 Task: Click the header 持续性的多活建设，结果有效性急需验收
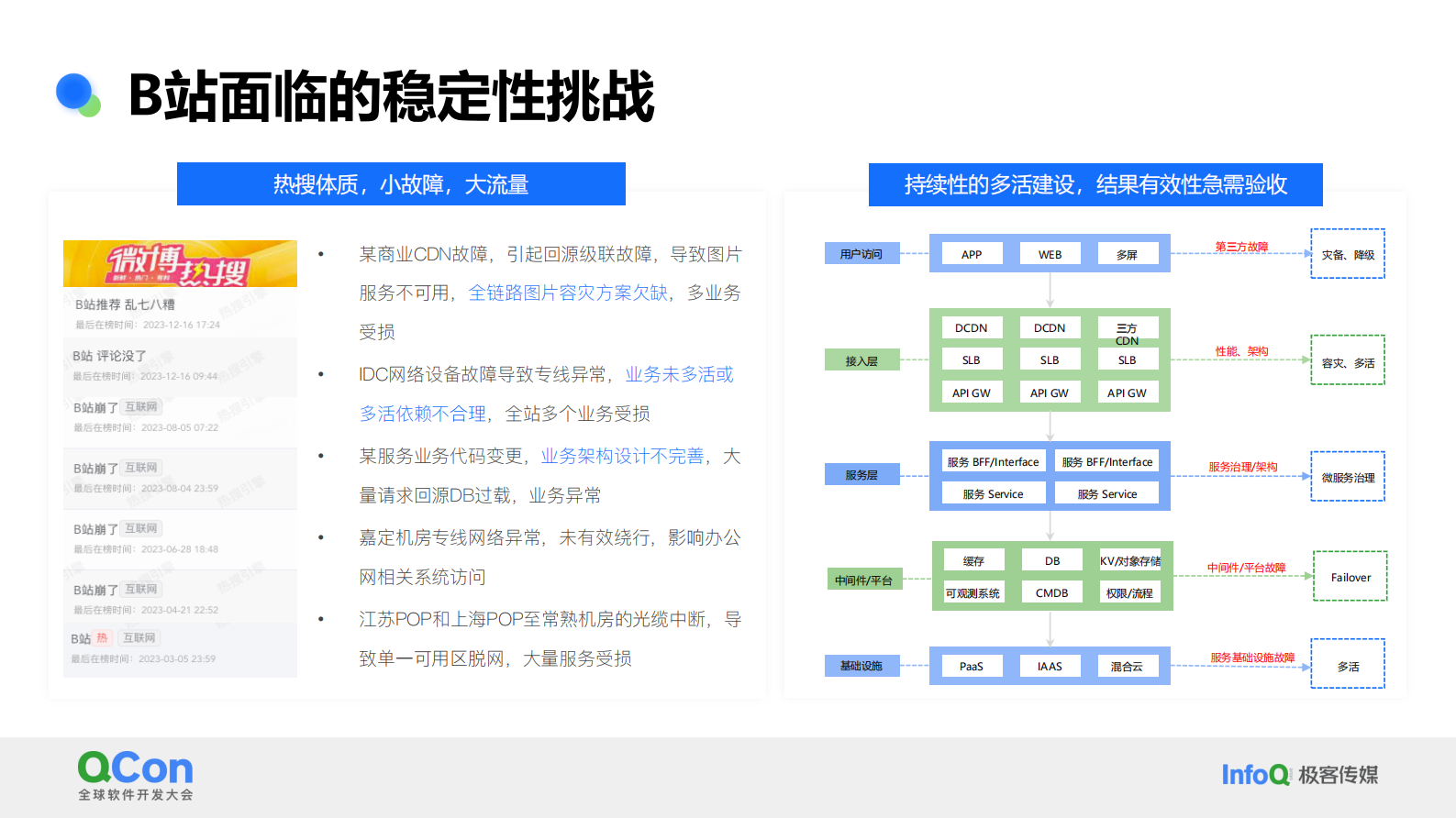click(x=1095, y=184)
